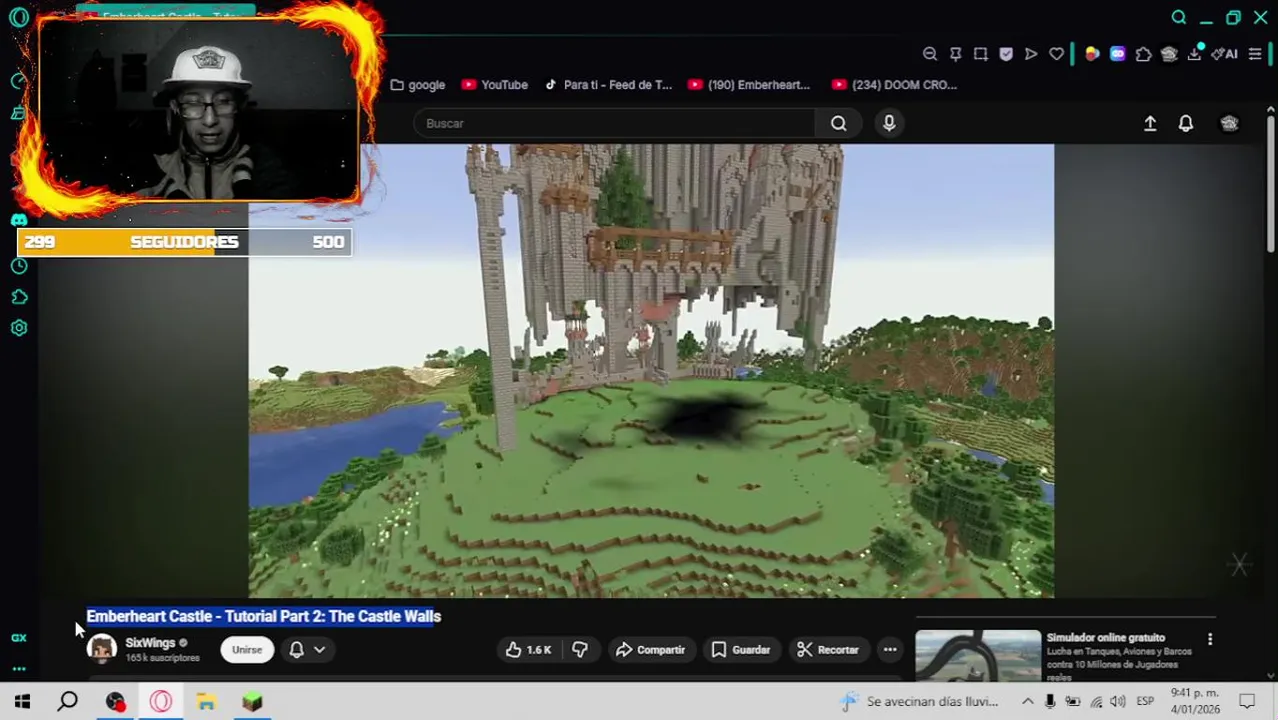Open the google bookmark folder
The width and height of the screenshot is (1278, 720).
418,85
